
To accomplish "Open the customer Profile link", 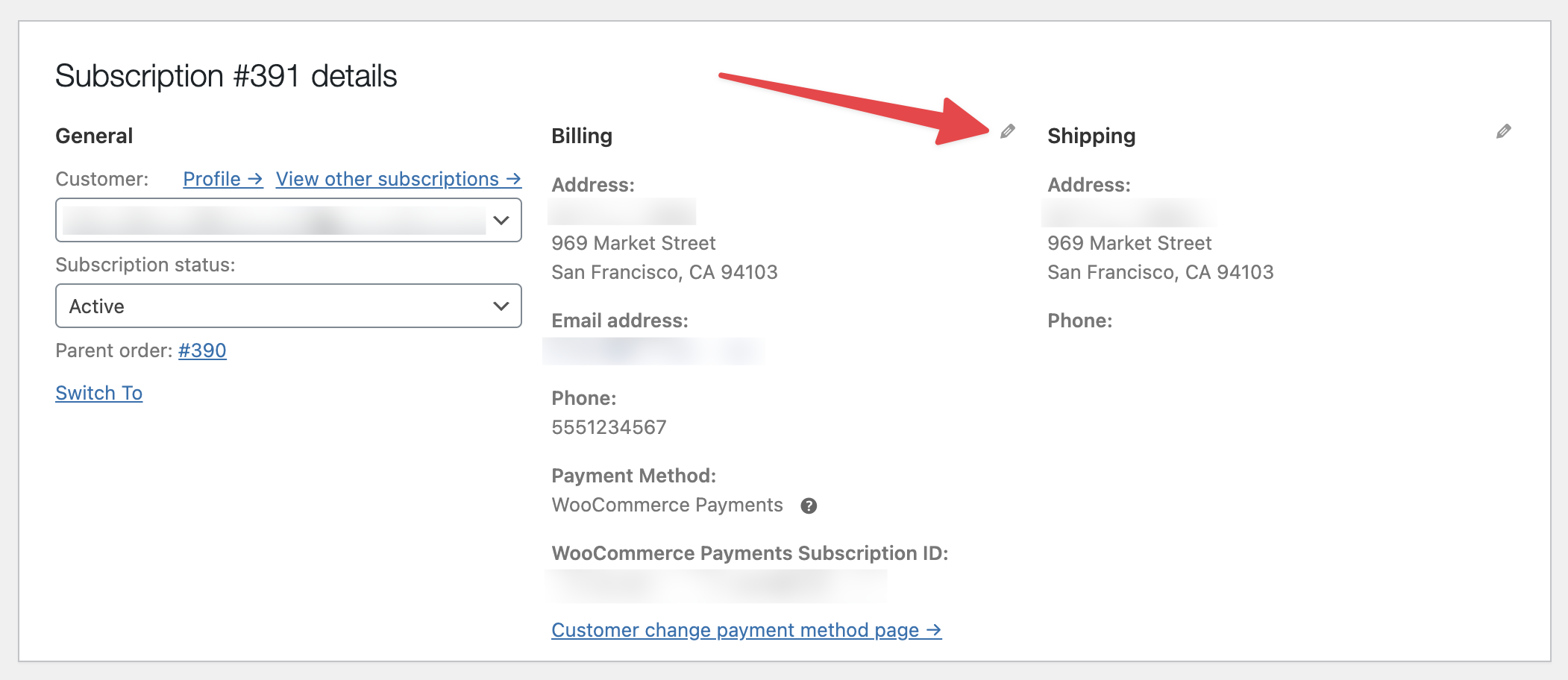I will (x=222, y=180).
